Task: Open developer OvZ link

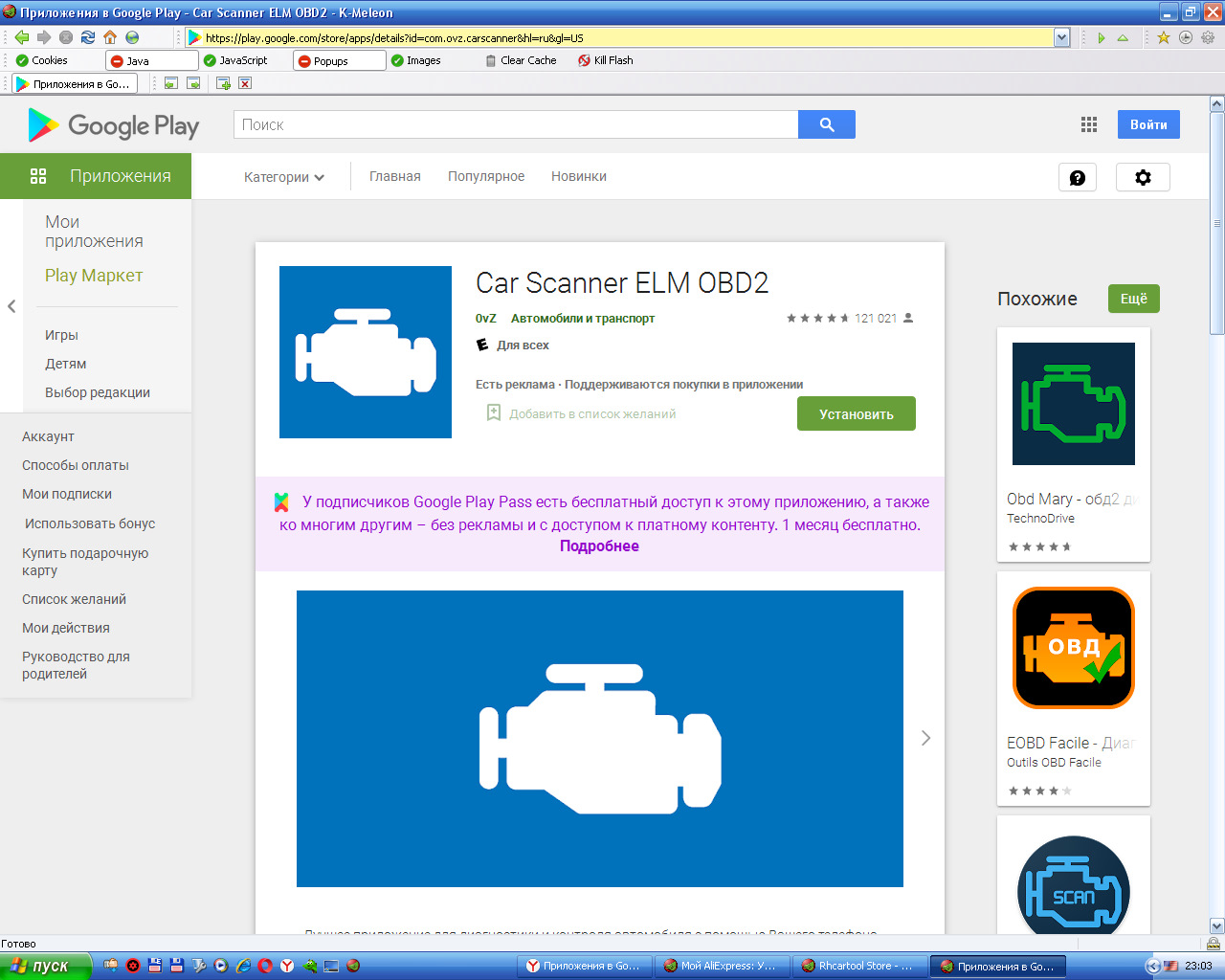Action: [x=486, y=319]
